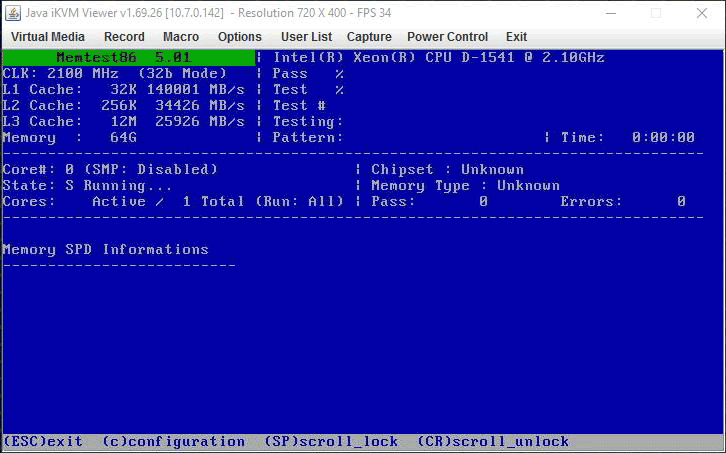The height and width of the screenshot is (453, 726).
Task: Click the (SP)scroll_lock hint
Action: point(331,441)
